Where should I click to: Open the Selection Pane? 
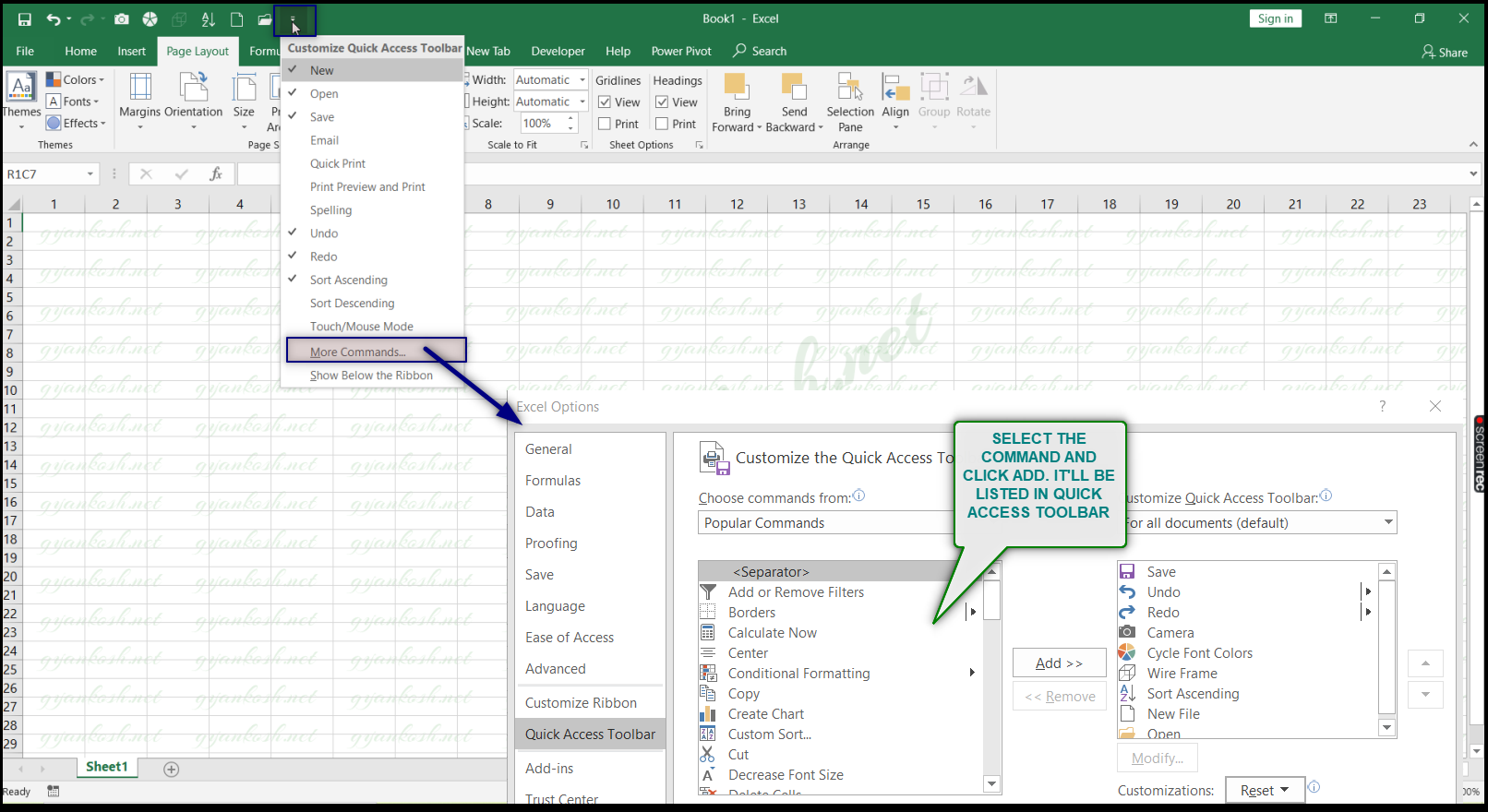[x=850, y=102]
